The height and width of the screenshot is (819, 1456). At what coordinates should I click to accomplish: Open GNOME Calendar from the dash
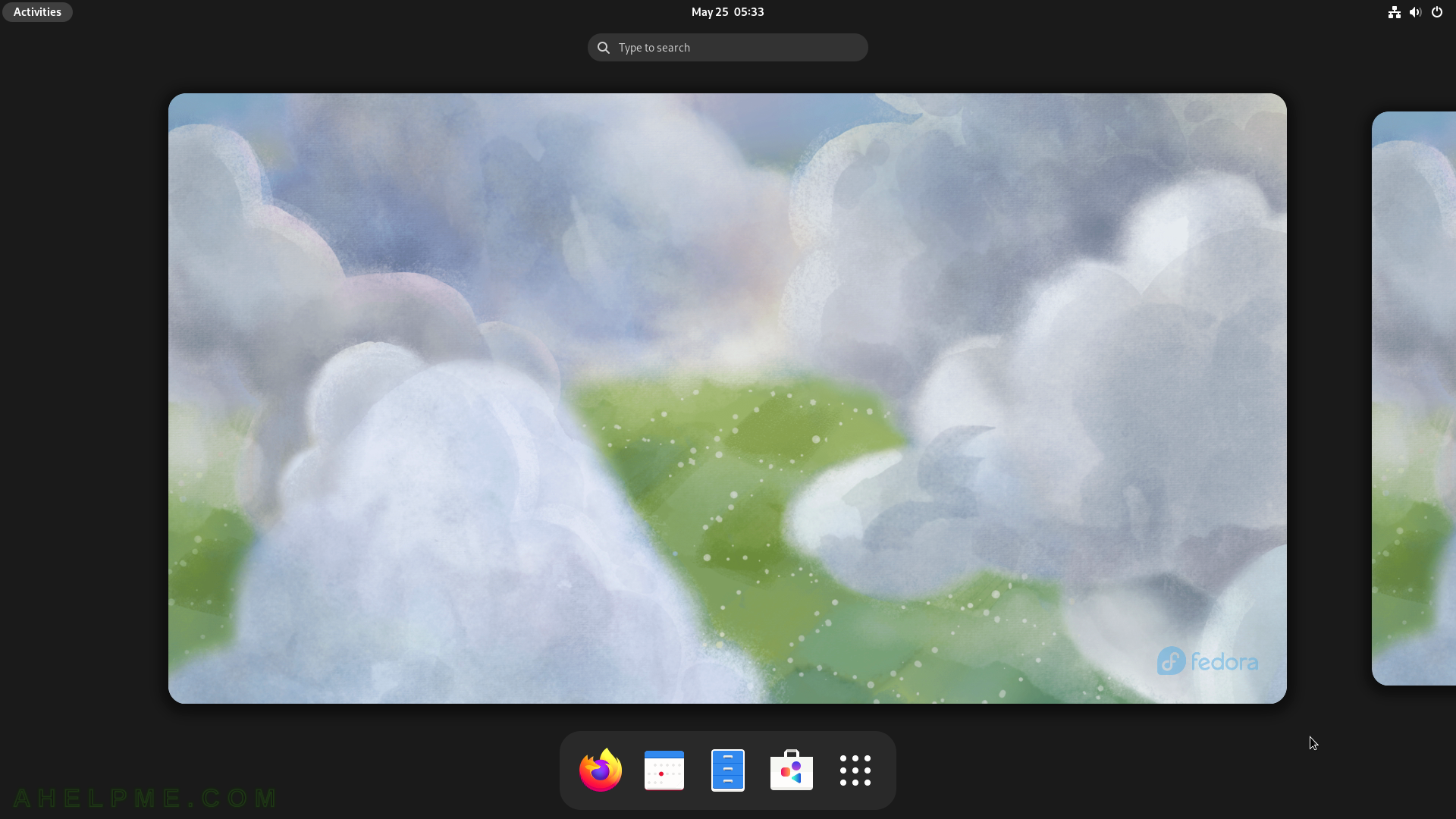(x=664, y=770)
